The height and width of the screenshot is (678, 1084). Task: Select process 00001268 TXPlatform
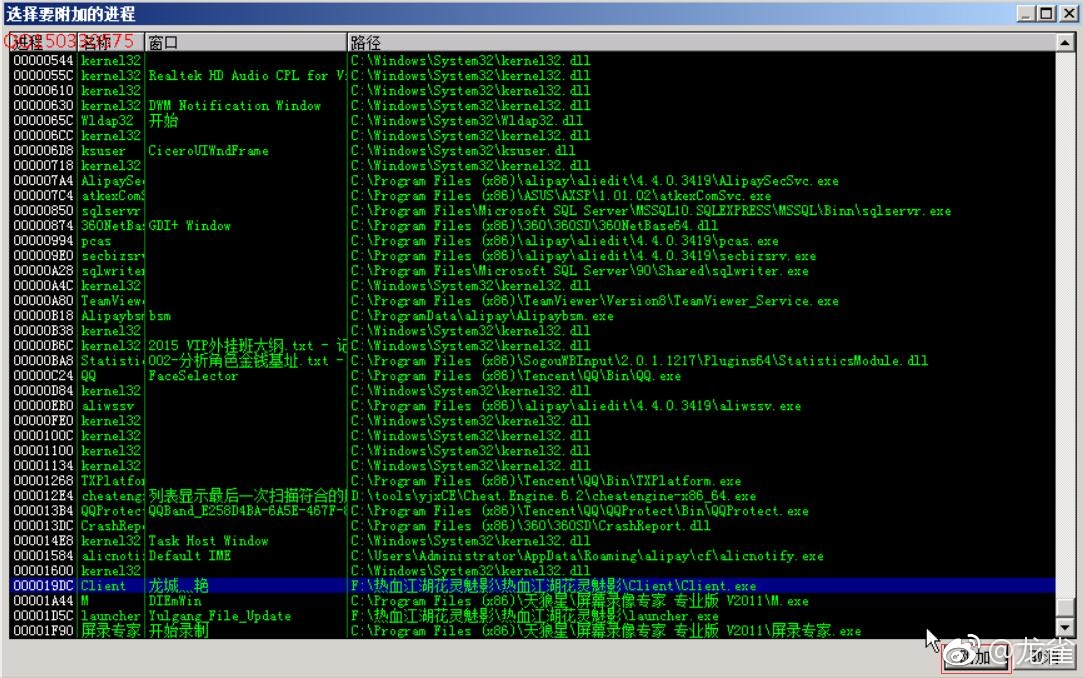pos(533,480)
